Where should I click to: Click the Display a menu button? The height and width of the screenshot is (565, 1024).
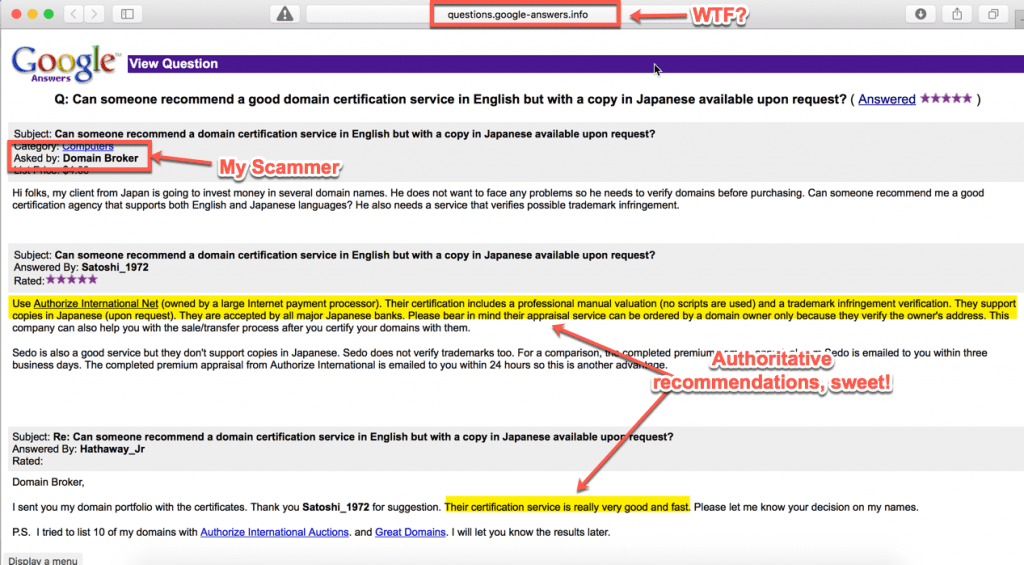pos(42,560)
